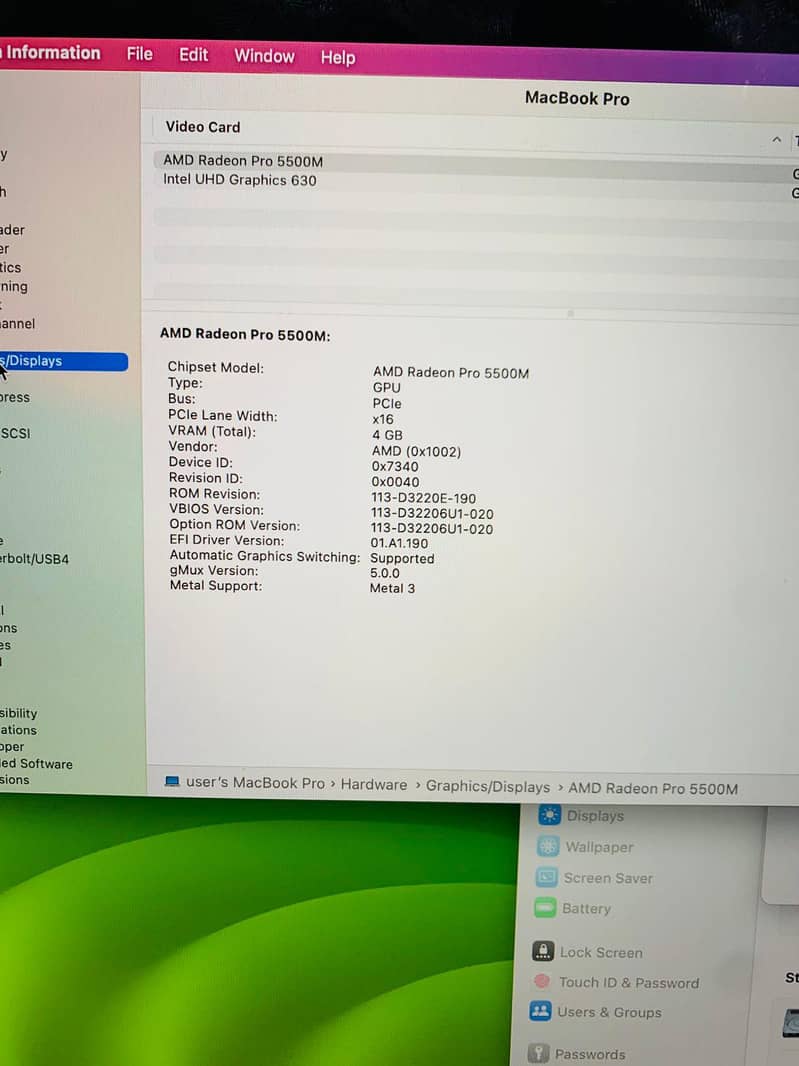Click user's MacBook Pro computer icon in path bar
Image resolution: width=799 pixels, height=1066 pixels.
click(172, 781)
